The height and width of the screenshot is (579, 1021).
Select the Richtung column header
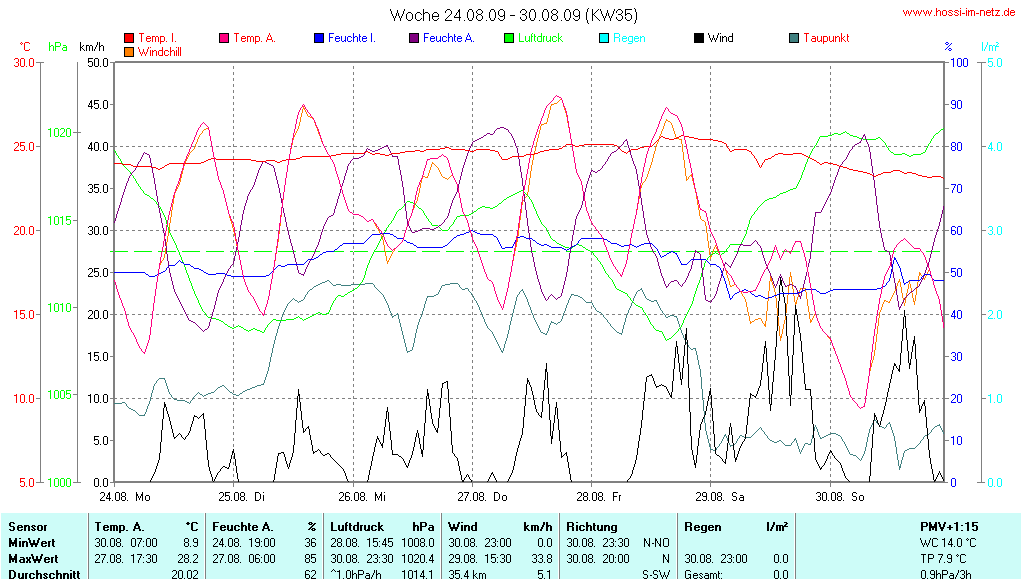tap(594, 526)
